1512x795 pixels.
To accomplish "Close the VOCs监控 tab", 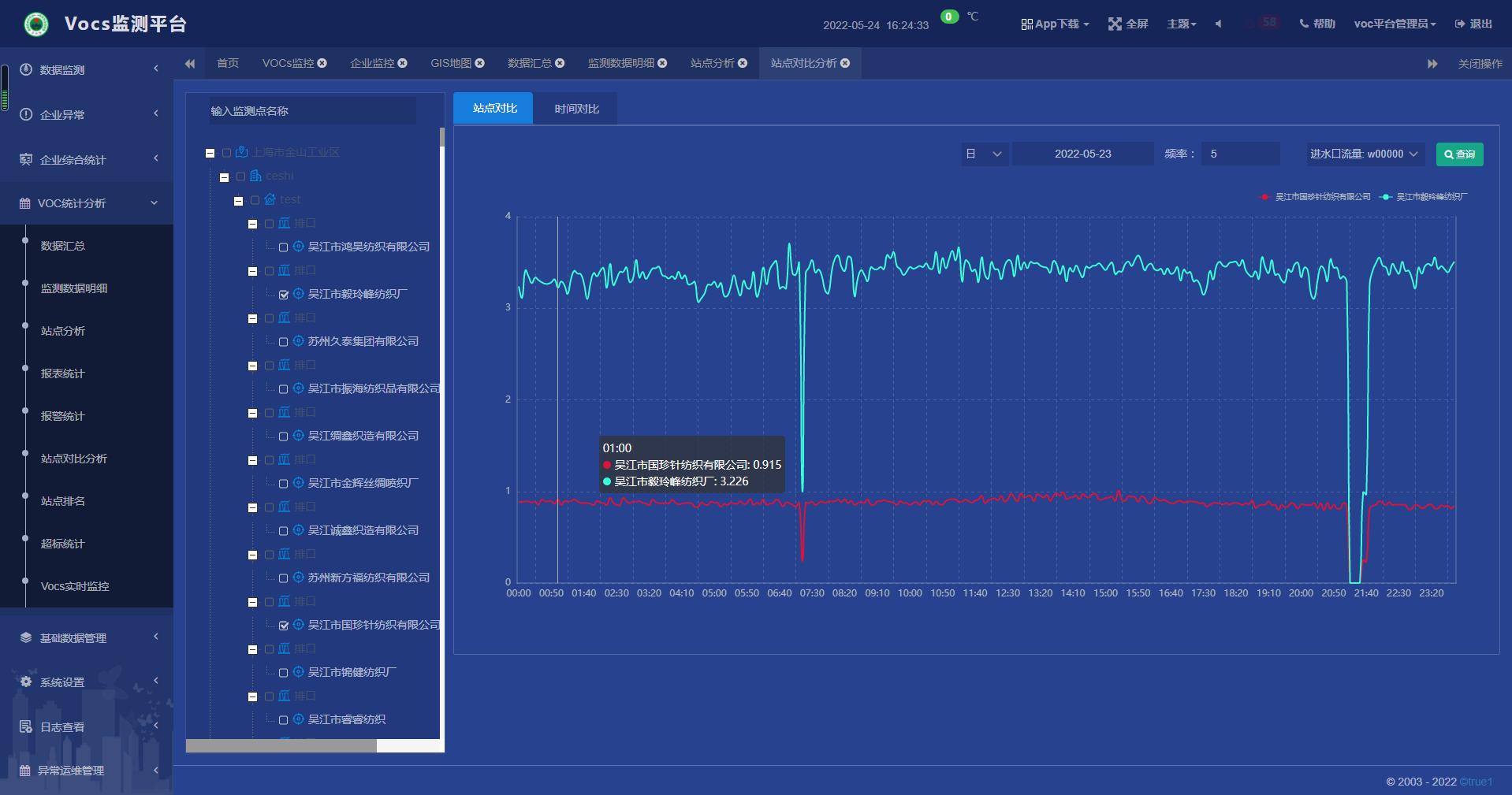I will 322,63.
